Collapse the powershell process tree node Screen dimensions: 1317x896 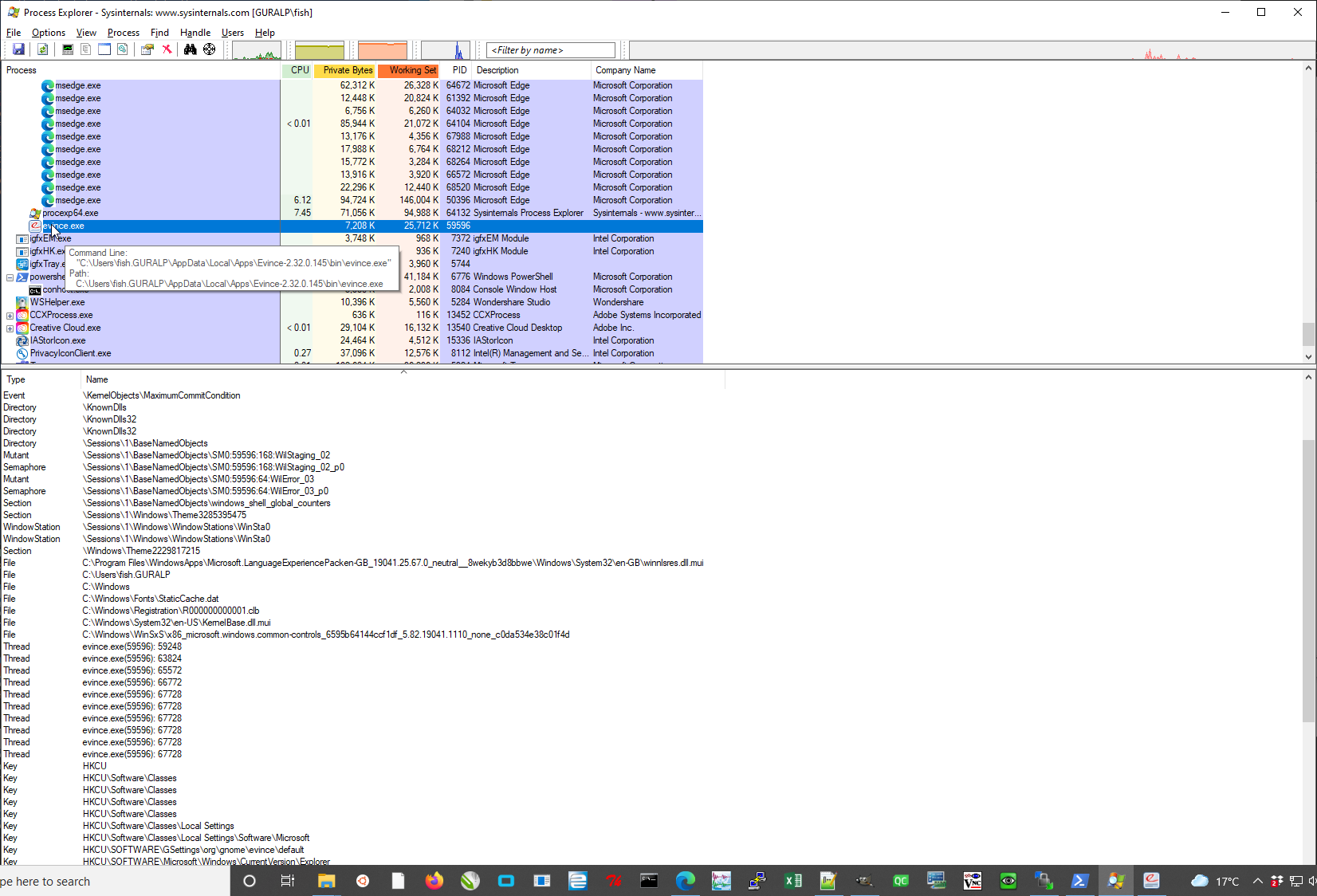click(10, 277)
